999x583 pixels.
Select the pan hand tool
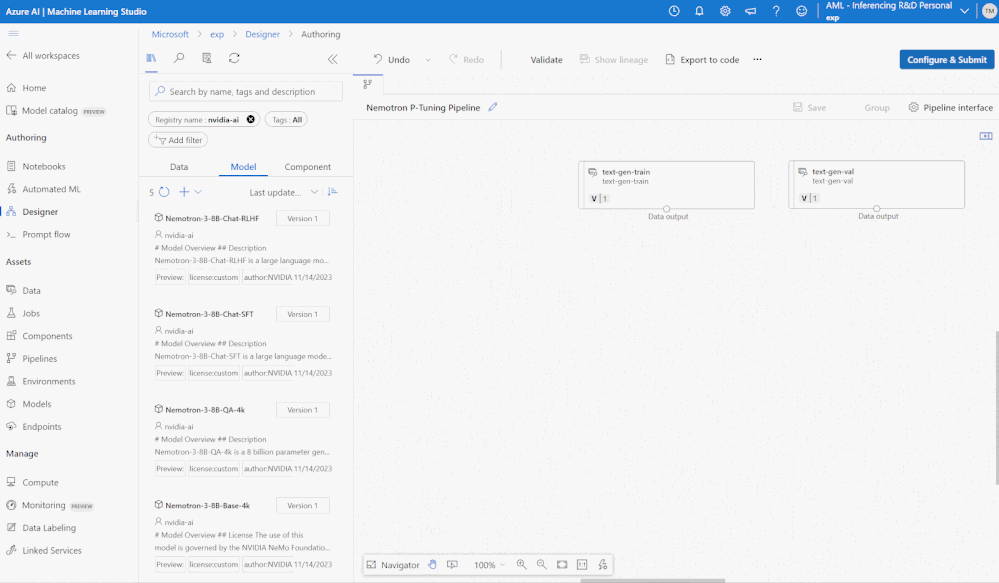[x=433, y=565]
